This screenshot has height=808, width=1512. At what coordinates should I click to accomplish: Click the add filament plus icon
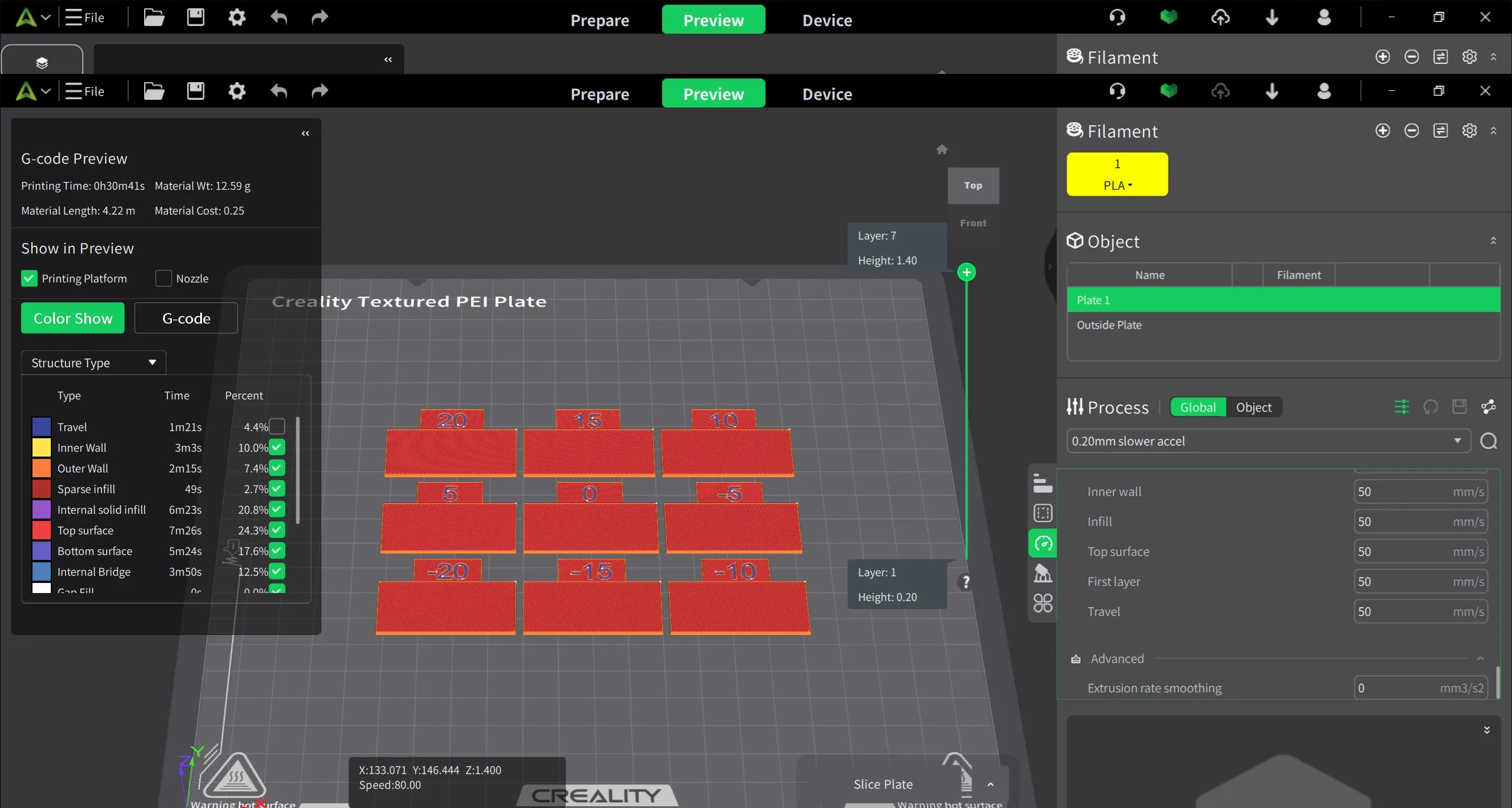click(1382, 131)
